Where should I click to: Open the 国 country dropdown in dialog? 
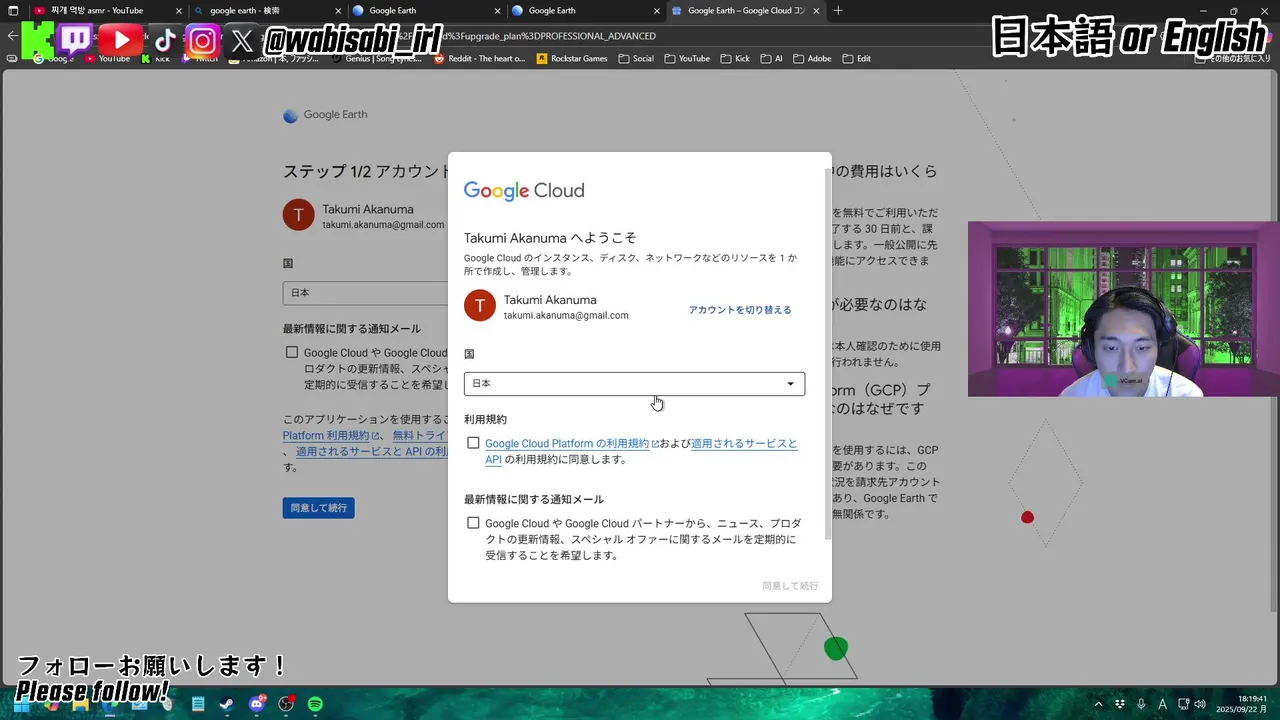[x=634, y=384]
